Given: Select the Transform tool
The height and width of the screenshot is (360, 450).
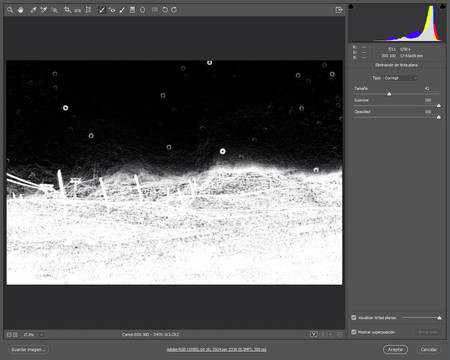Looking at the screenshot, I should (88, 10).
